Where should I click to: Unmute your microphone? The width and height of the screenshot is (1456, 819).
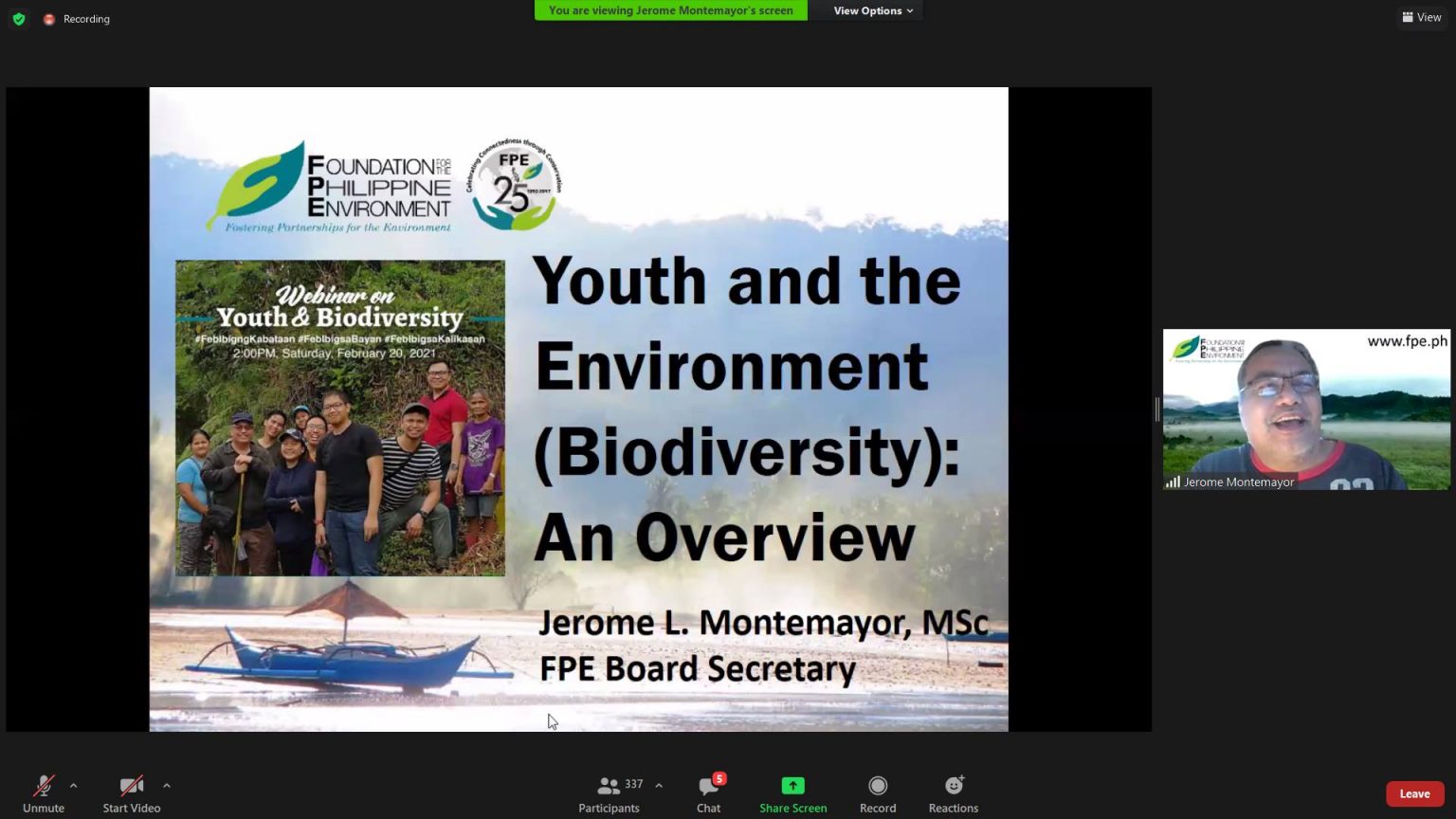tap(43, 792)
